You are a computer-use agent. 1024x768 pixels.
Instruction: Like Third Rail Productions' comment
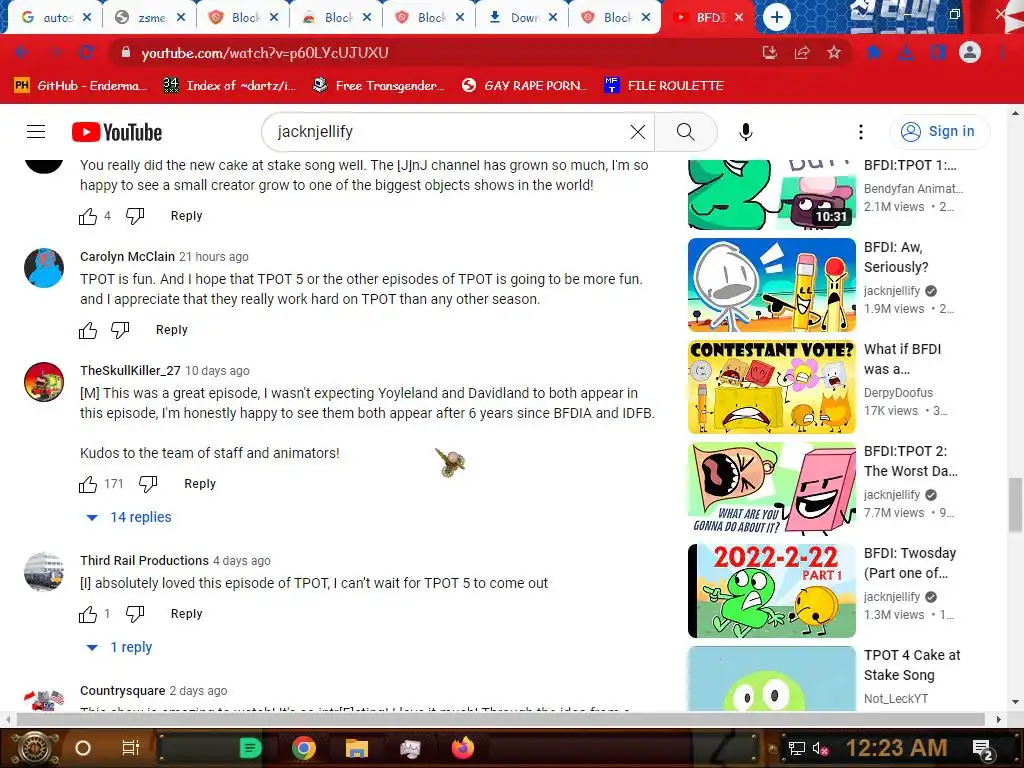(88, 614)
